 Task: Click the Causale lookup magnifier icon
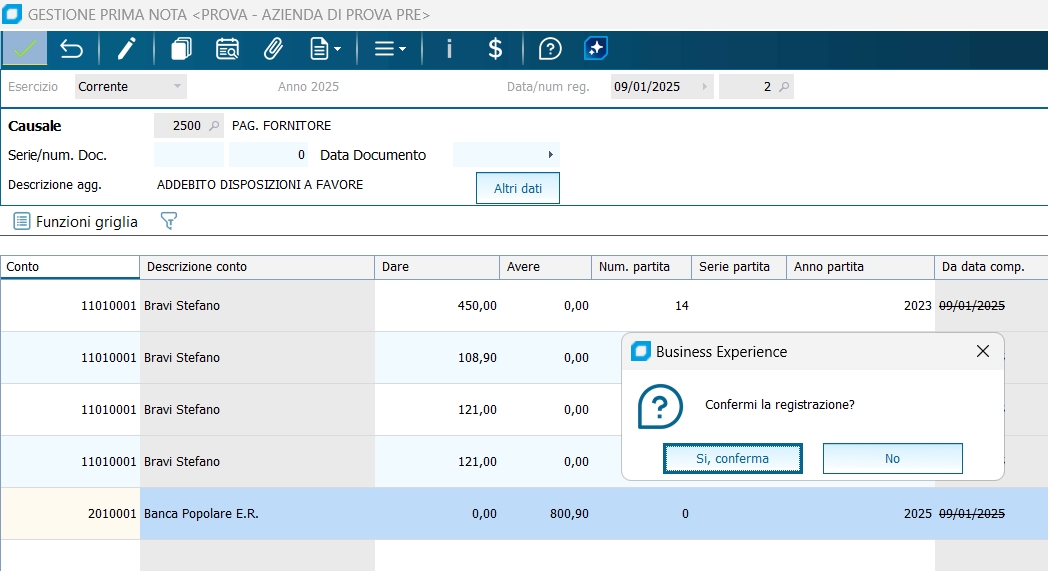[214, 126]
